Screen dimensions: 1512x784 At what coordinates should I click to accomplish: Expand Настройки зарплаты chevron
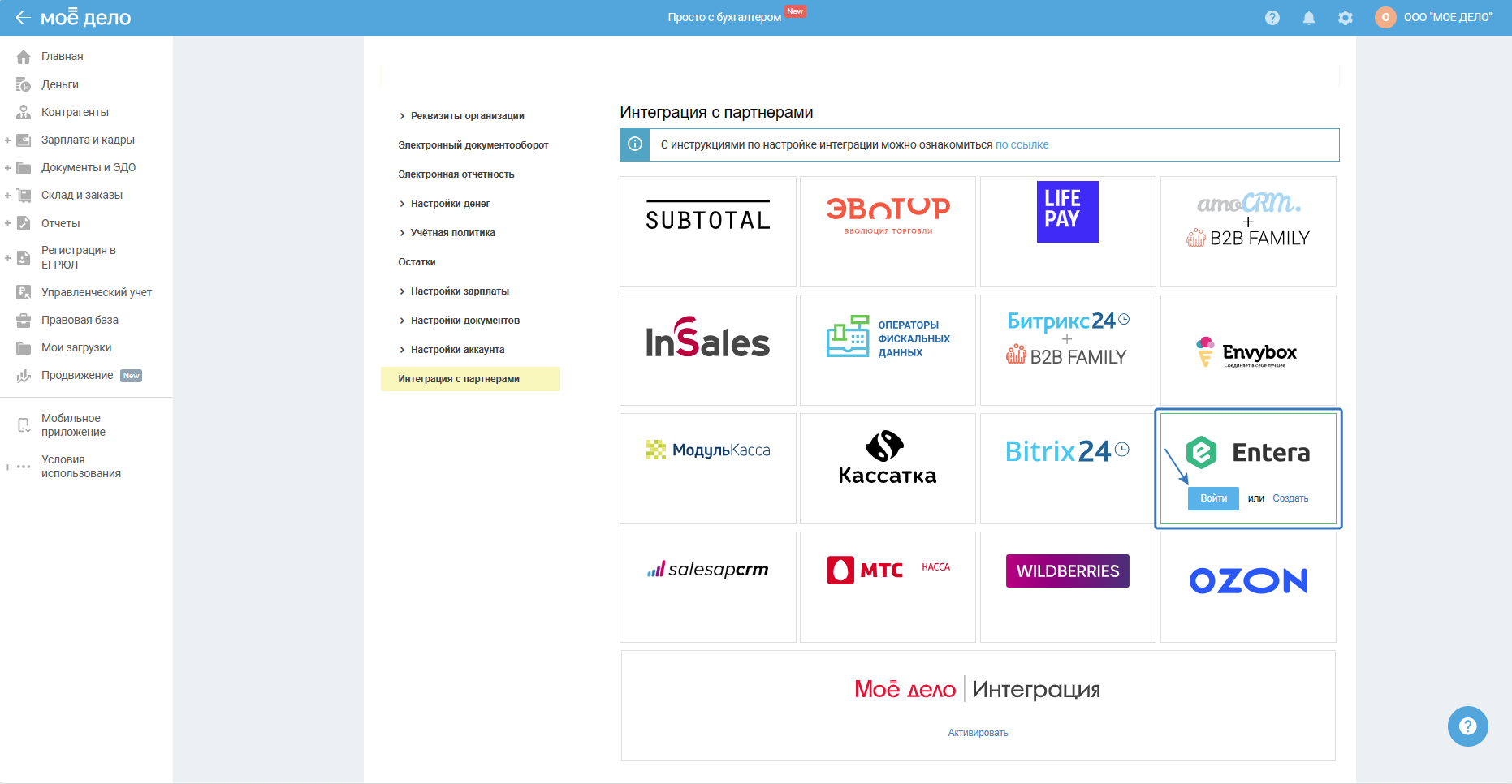tap(402, 291)
